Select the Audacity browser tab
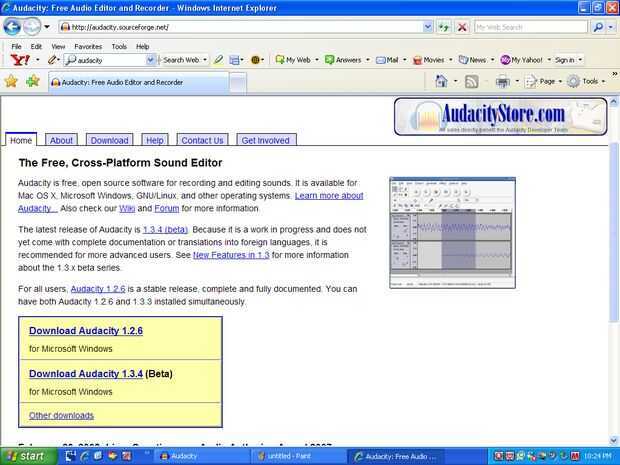 pos(138,82)
